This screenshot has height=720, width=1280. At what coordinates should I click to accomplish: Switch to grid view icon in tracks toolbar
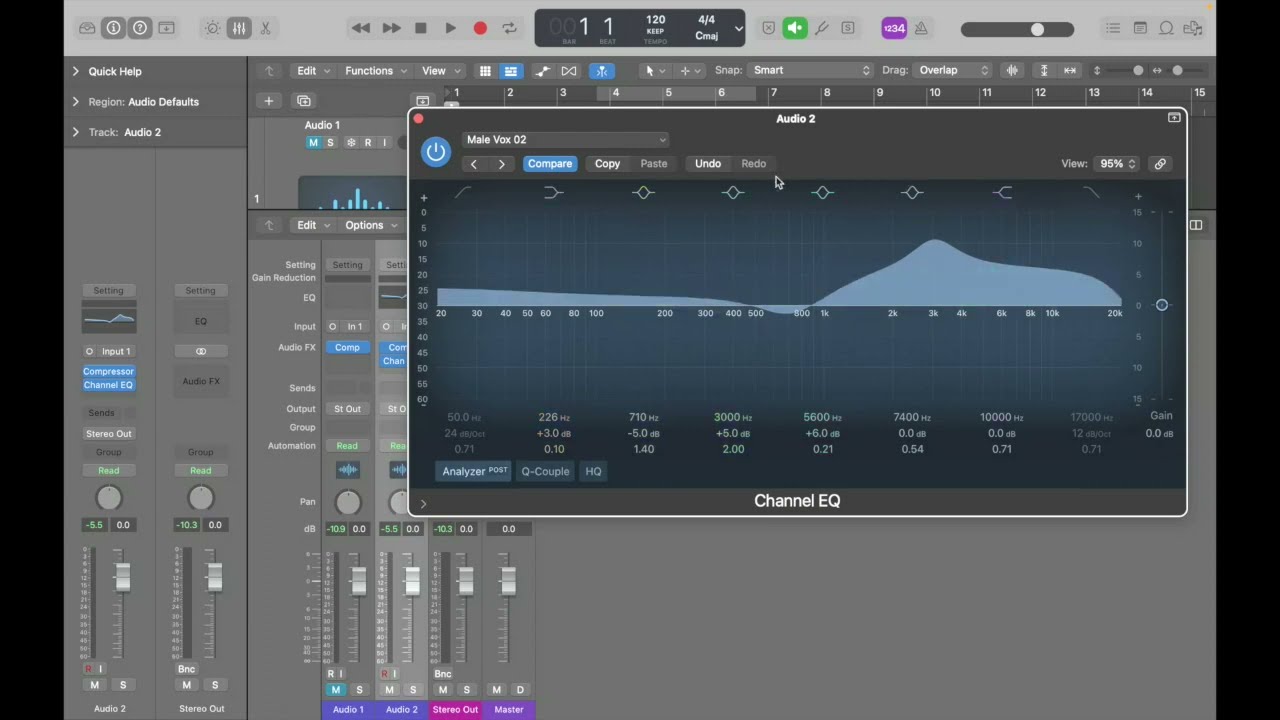click(485, 70)
